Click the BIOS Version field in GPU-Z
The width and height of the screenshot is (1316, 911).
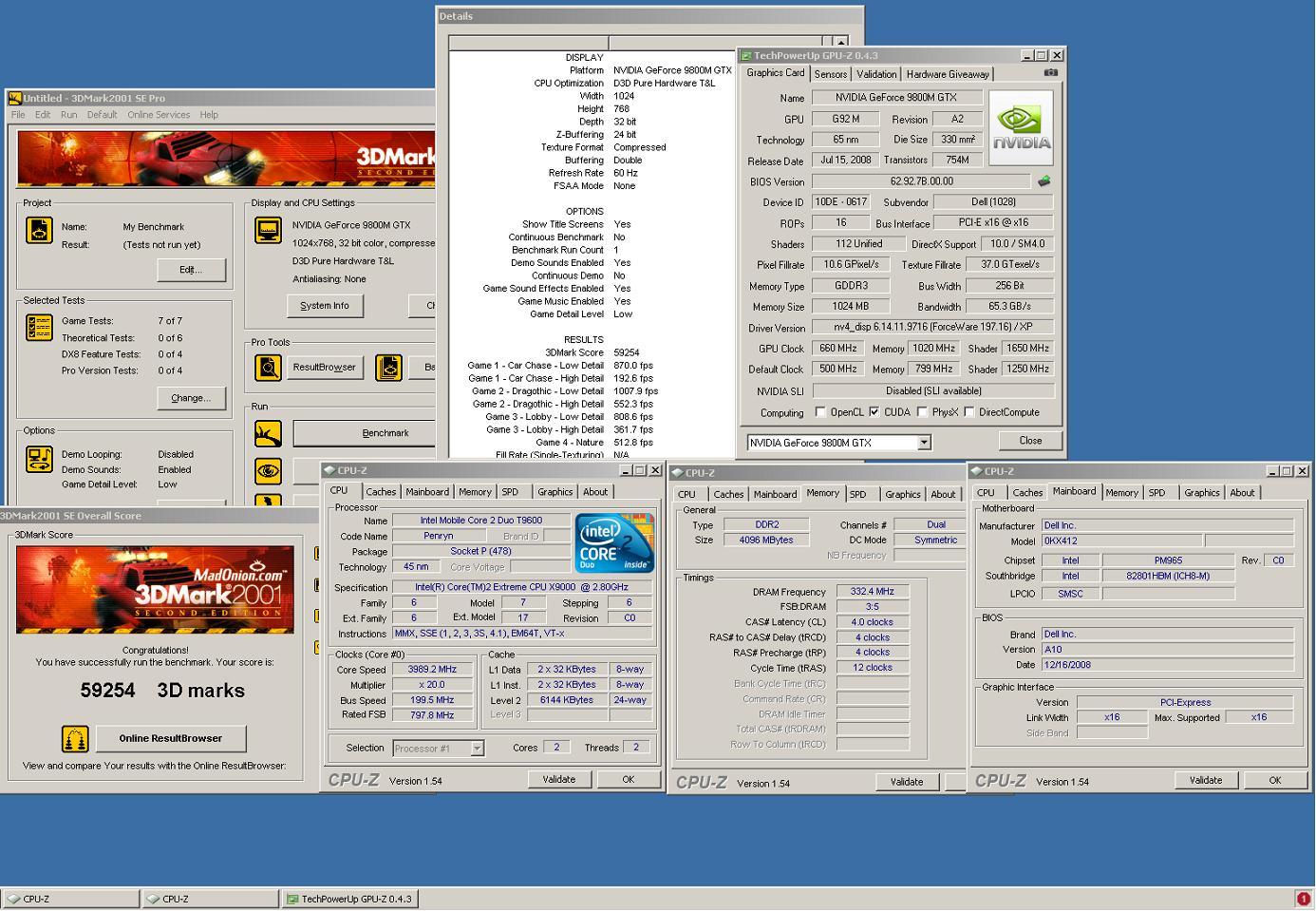point(921,181)
